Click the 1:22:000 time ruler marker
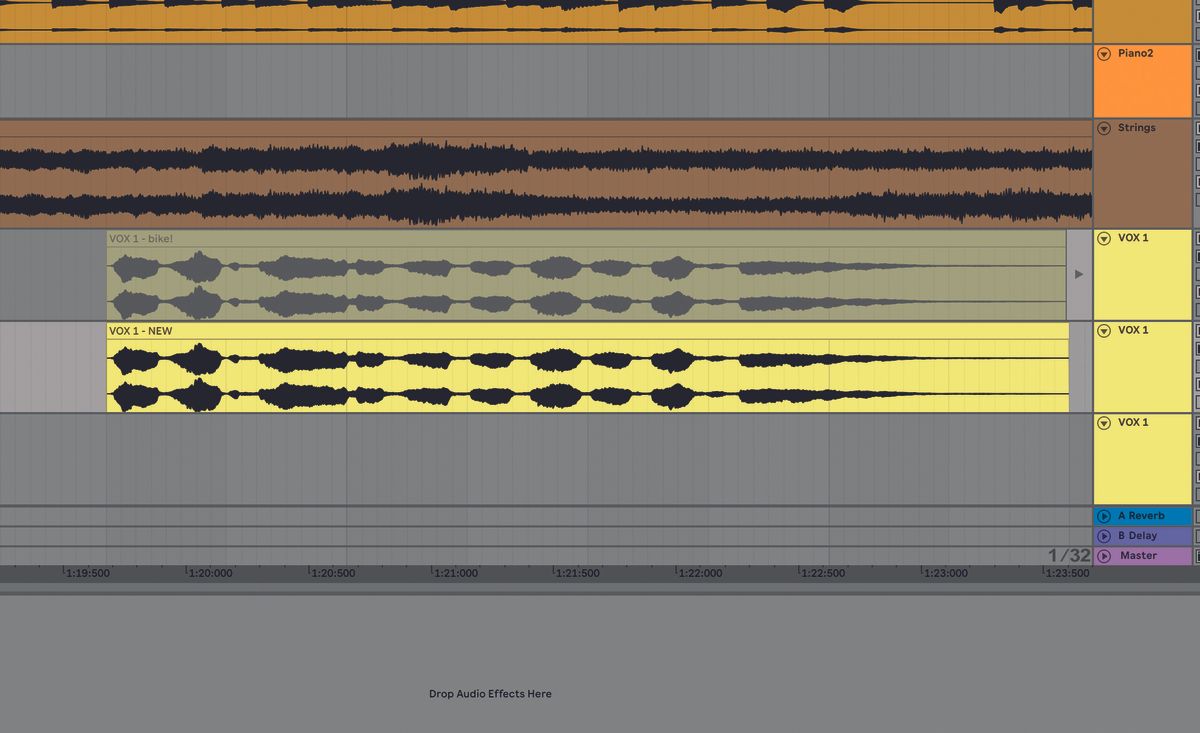This screenshot has width=1200, height=733. click(700, 574)
